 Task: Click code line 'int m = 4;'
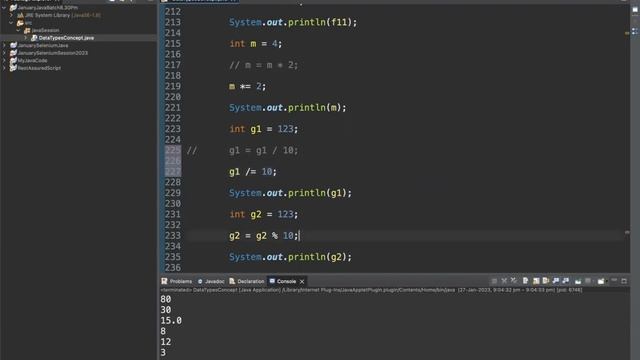tap(256, 44)
